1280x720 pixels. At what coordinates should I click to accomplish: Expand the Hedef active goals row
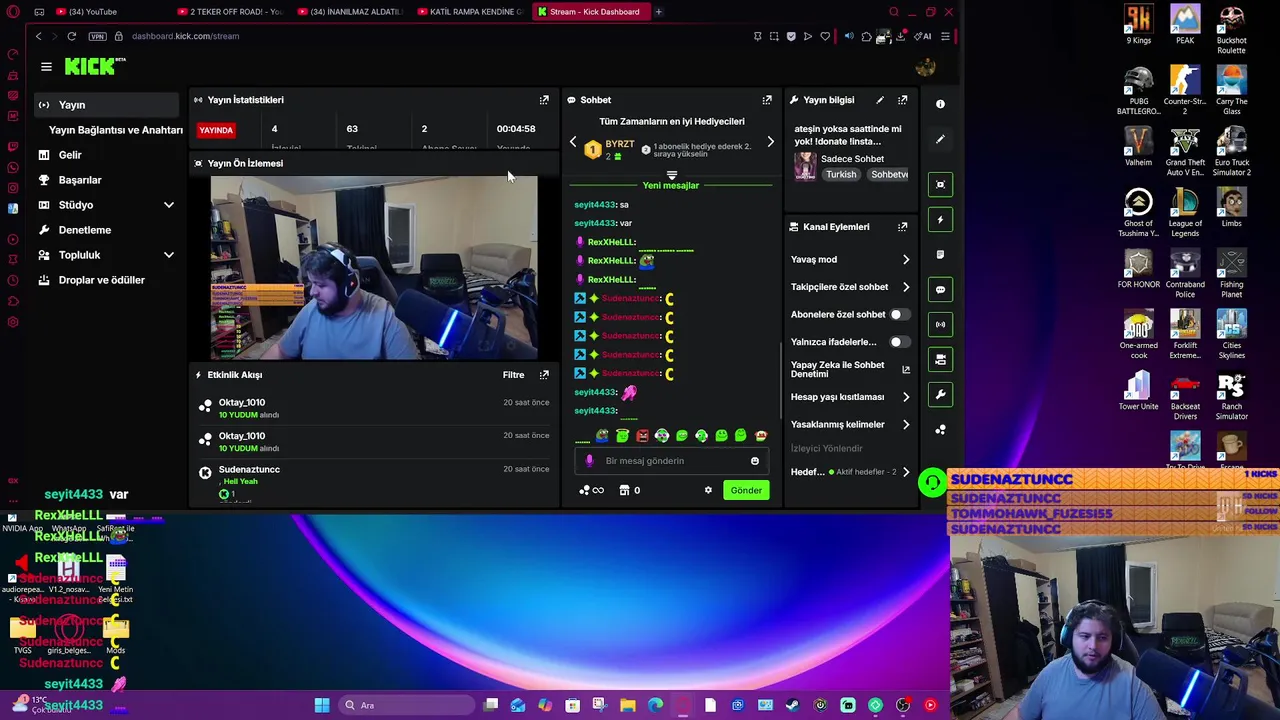click(850, 472)
